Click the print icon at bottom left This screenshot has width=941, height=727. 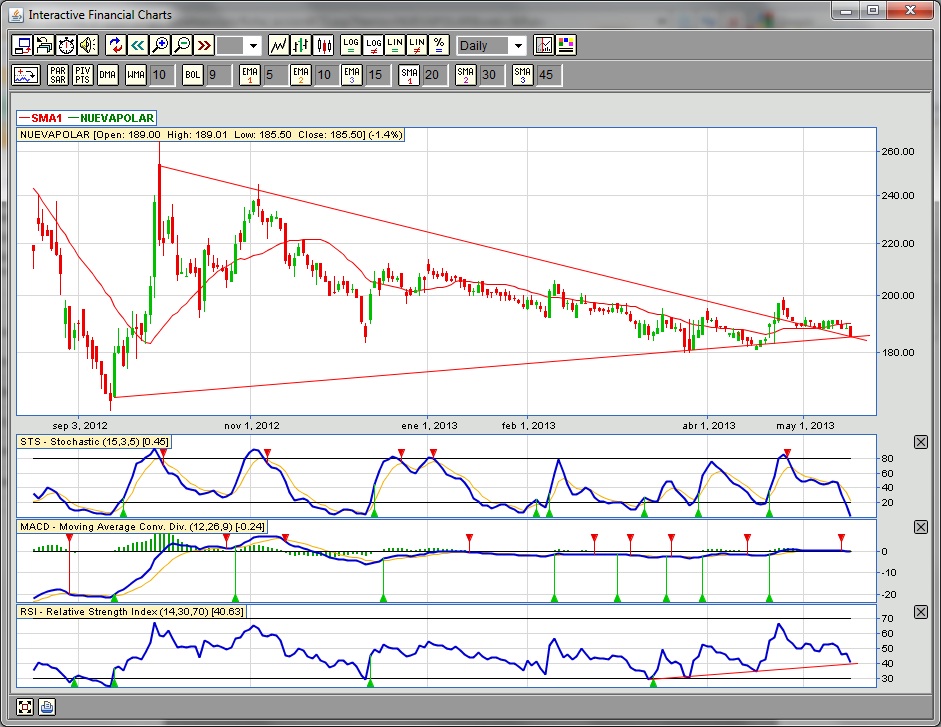pyautogui.click(x=47, y=707)
